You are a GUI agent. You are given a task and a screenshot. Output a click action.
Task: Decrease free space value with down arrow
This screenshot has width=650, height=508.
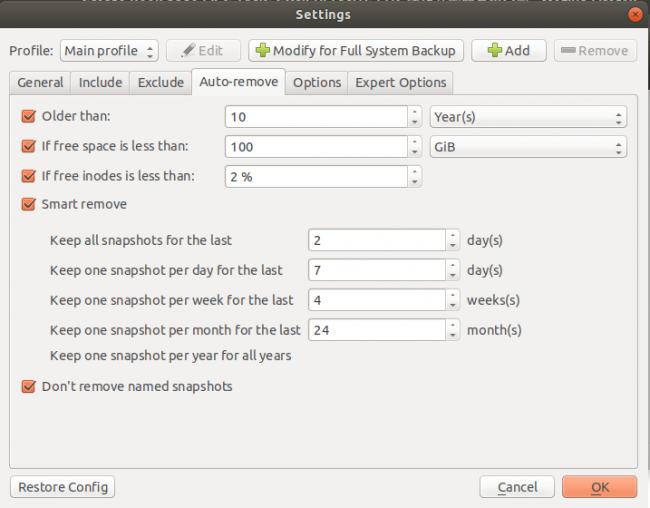coord(415,152)
